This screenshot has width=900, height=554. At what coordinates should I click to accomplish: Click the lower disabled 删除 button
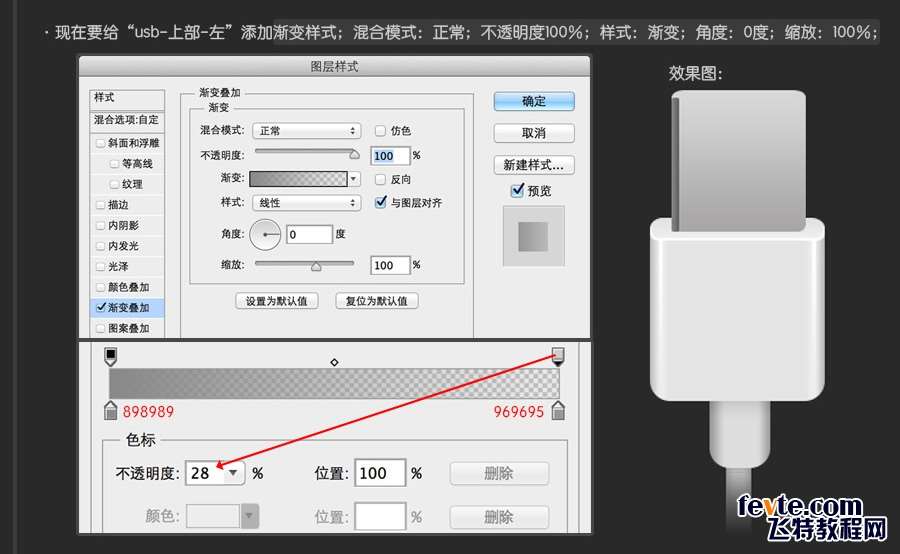[x=499, y=517]
